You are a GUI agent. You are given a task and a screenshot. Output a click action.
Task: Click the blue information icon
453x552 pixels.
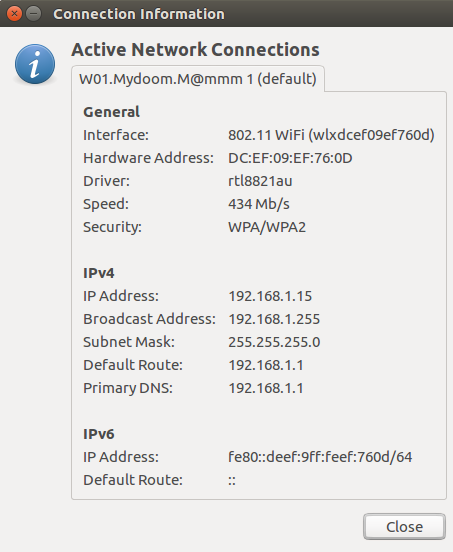35,64
